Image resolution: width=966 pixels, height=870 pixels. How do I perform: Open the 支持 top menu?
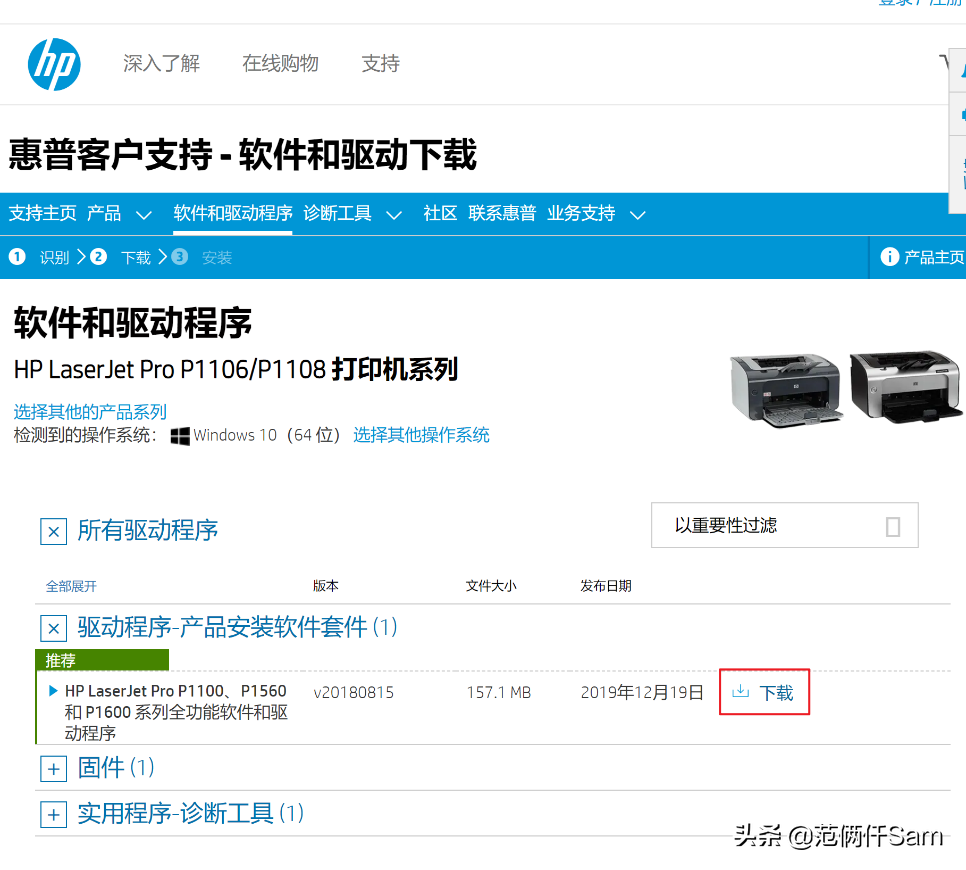click(381, 63)
